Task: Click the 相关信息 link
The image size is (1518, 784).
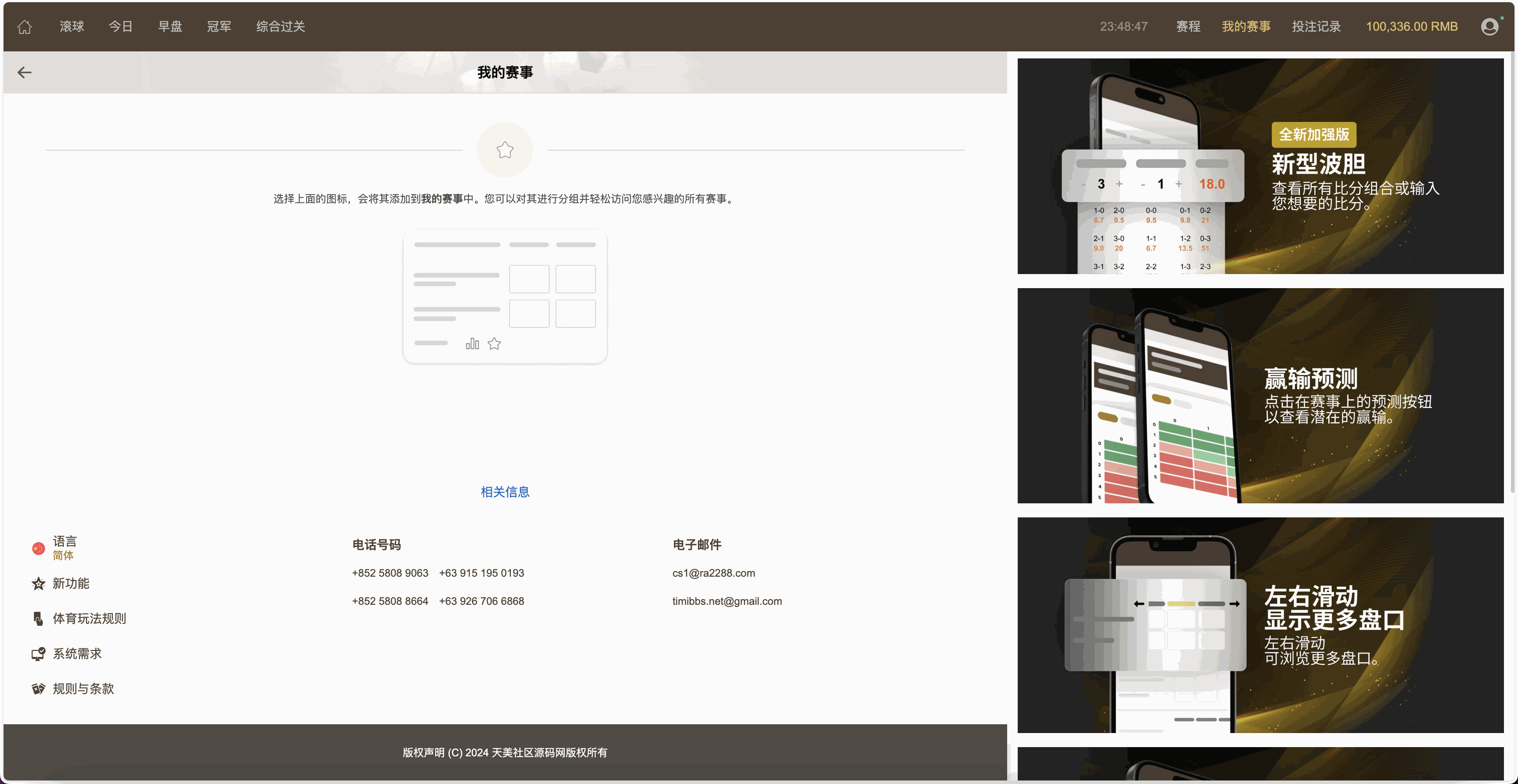Action: [x=505, y=491]
